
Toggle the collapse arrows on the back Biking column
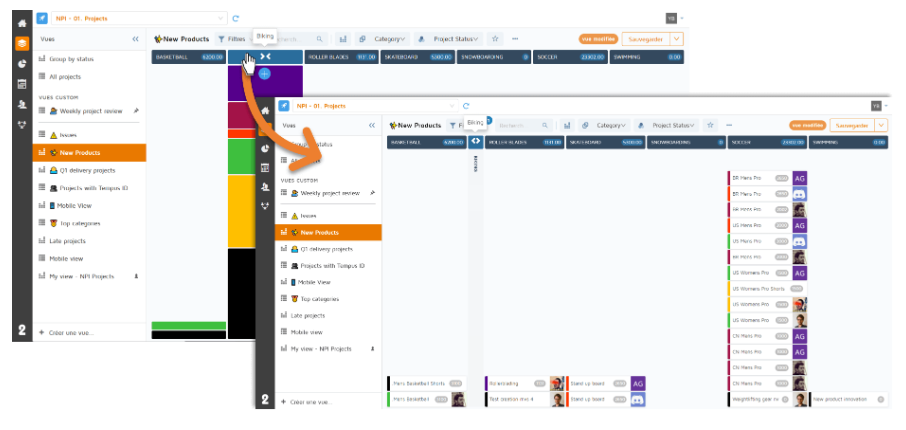pos(264,57)
